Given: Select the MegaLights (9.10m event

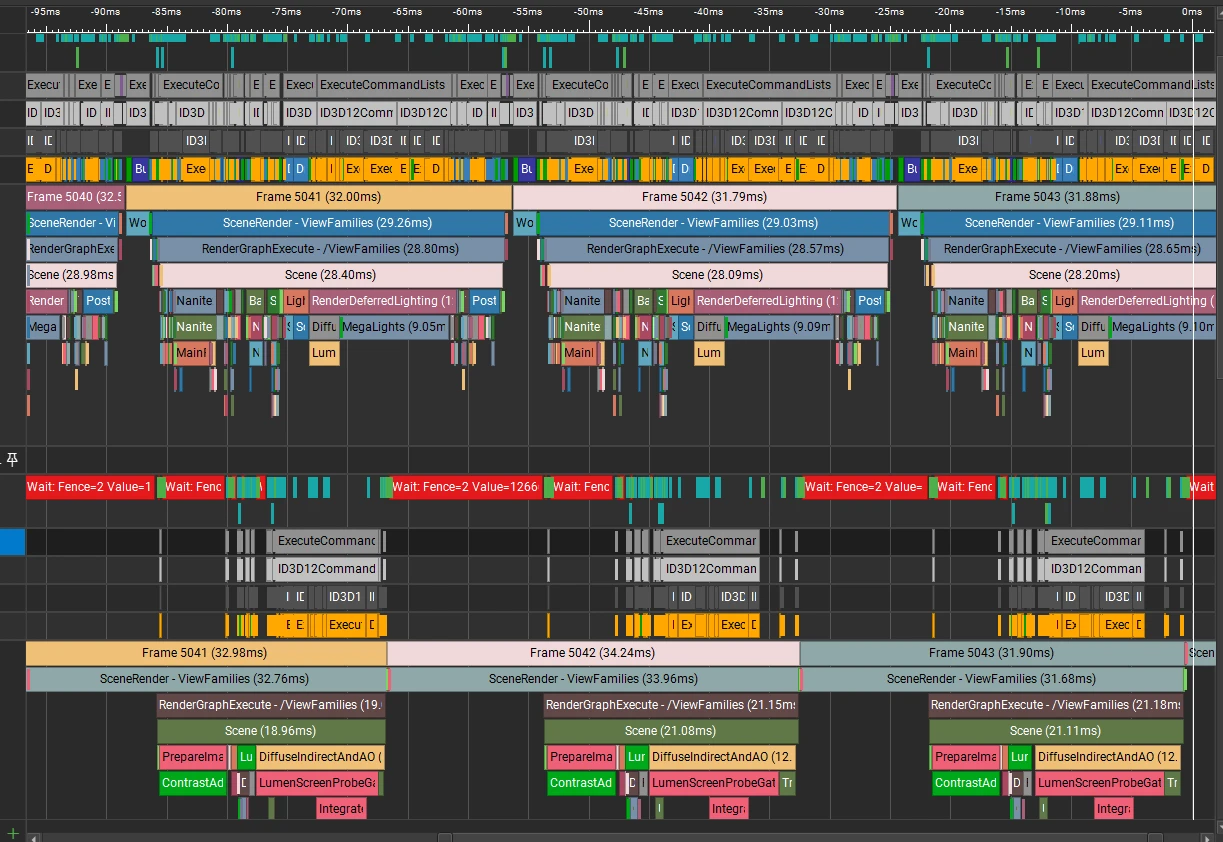Looking at the screenshot, I should tap(1161, 327).
